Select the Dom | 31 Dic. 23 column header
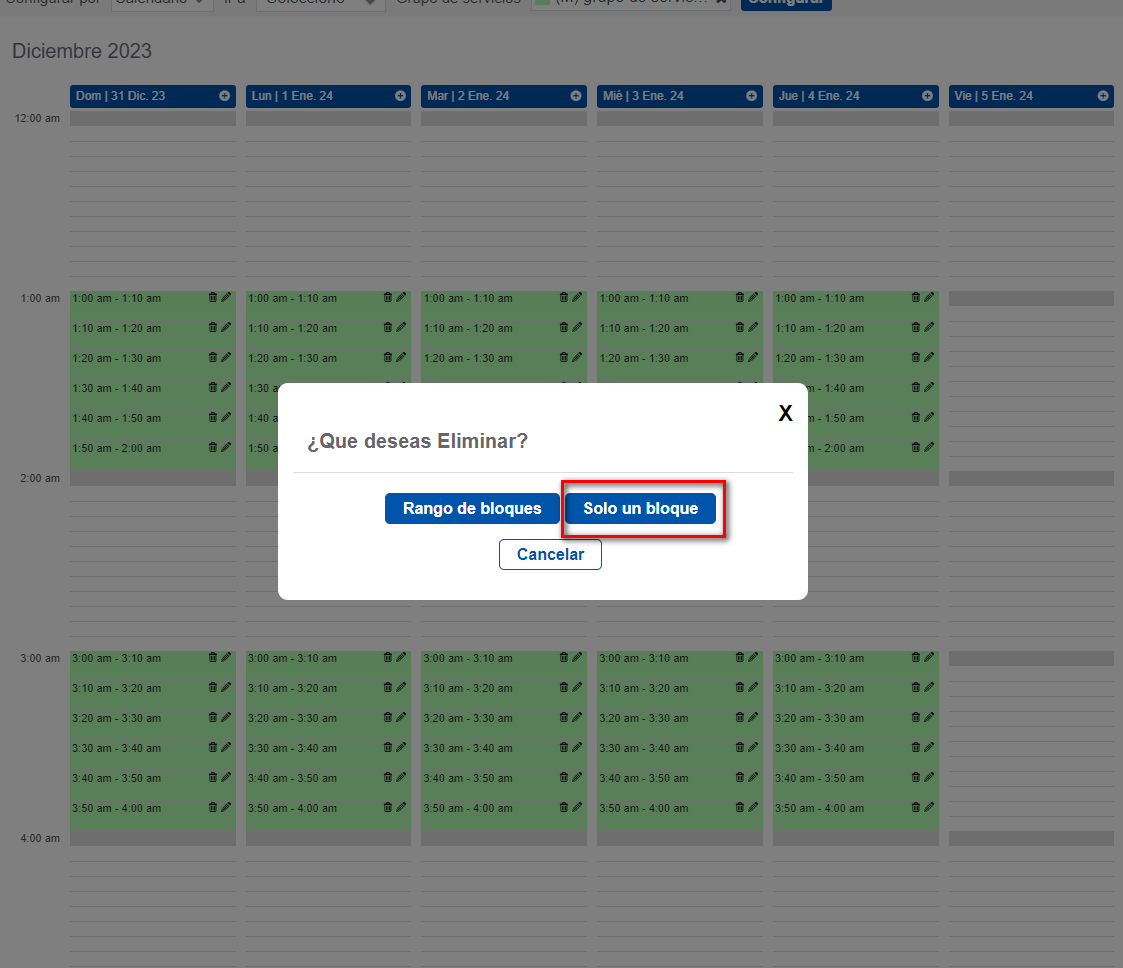The image size is (1123, 968). pos(153,96)
